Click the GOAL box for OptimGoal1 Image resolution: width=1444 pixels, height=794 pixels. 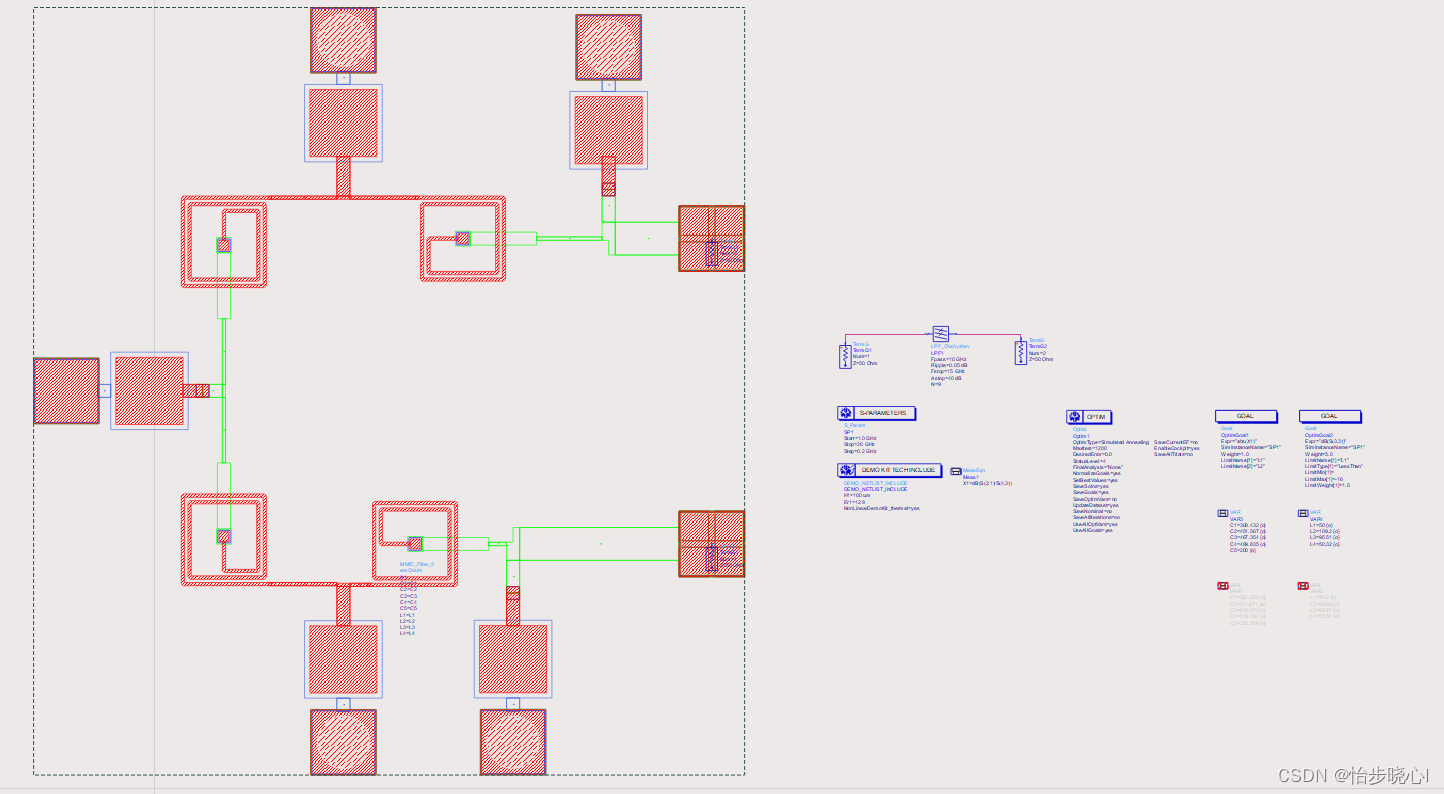coord(1246,416)
